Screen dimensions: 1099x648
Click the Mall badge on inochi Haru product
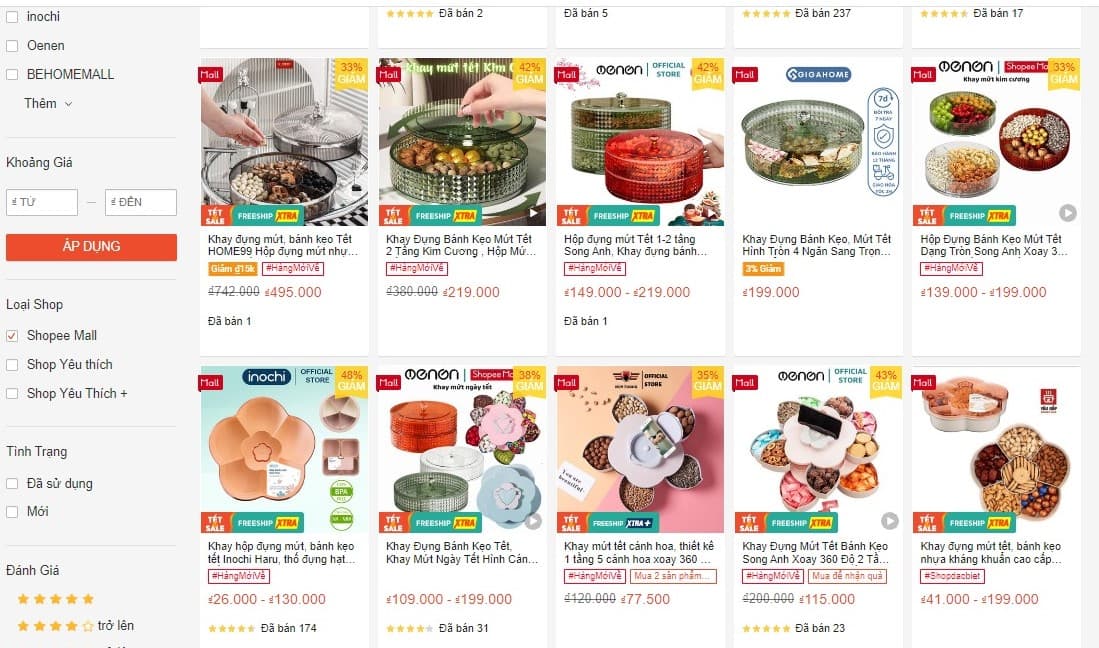210,382
